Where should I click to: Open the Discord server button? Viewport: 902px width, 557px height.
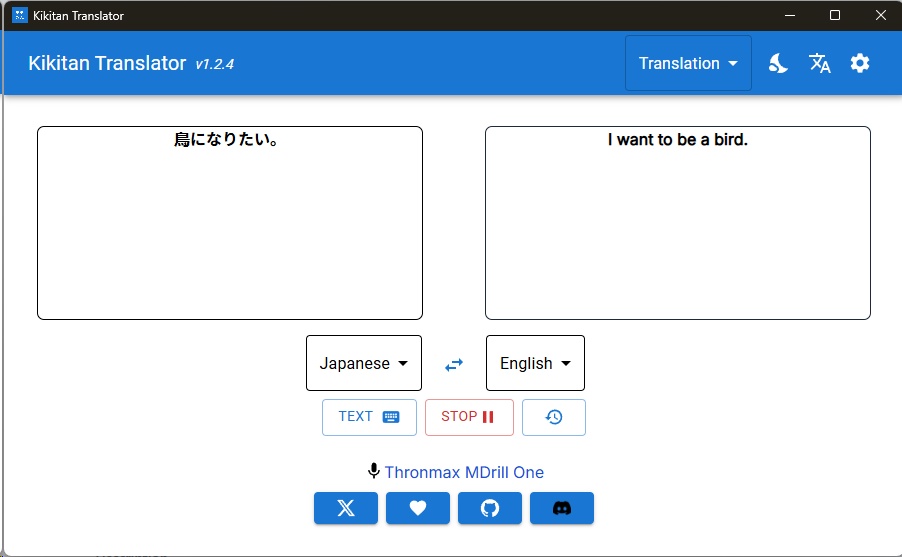coord(561,508)
